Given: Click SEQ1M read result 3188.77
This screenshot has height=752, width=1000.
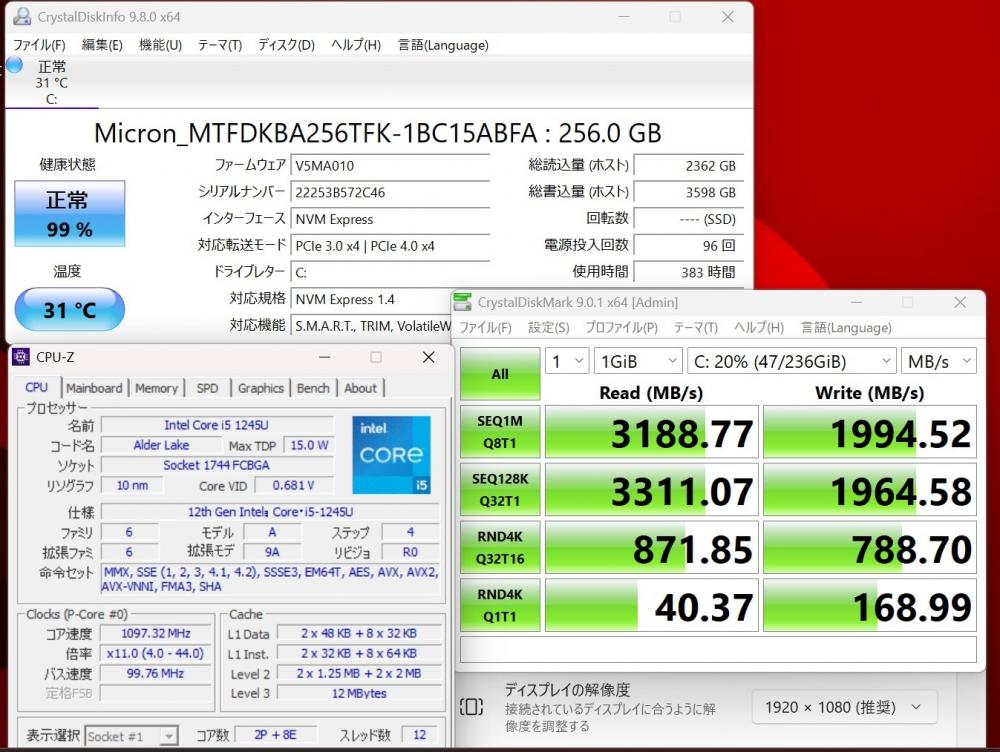Looking at the screenshot, I should (x=651, y=432).
